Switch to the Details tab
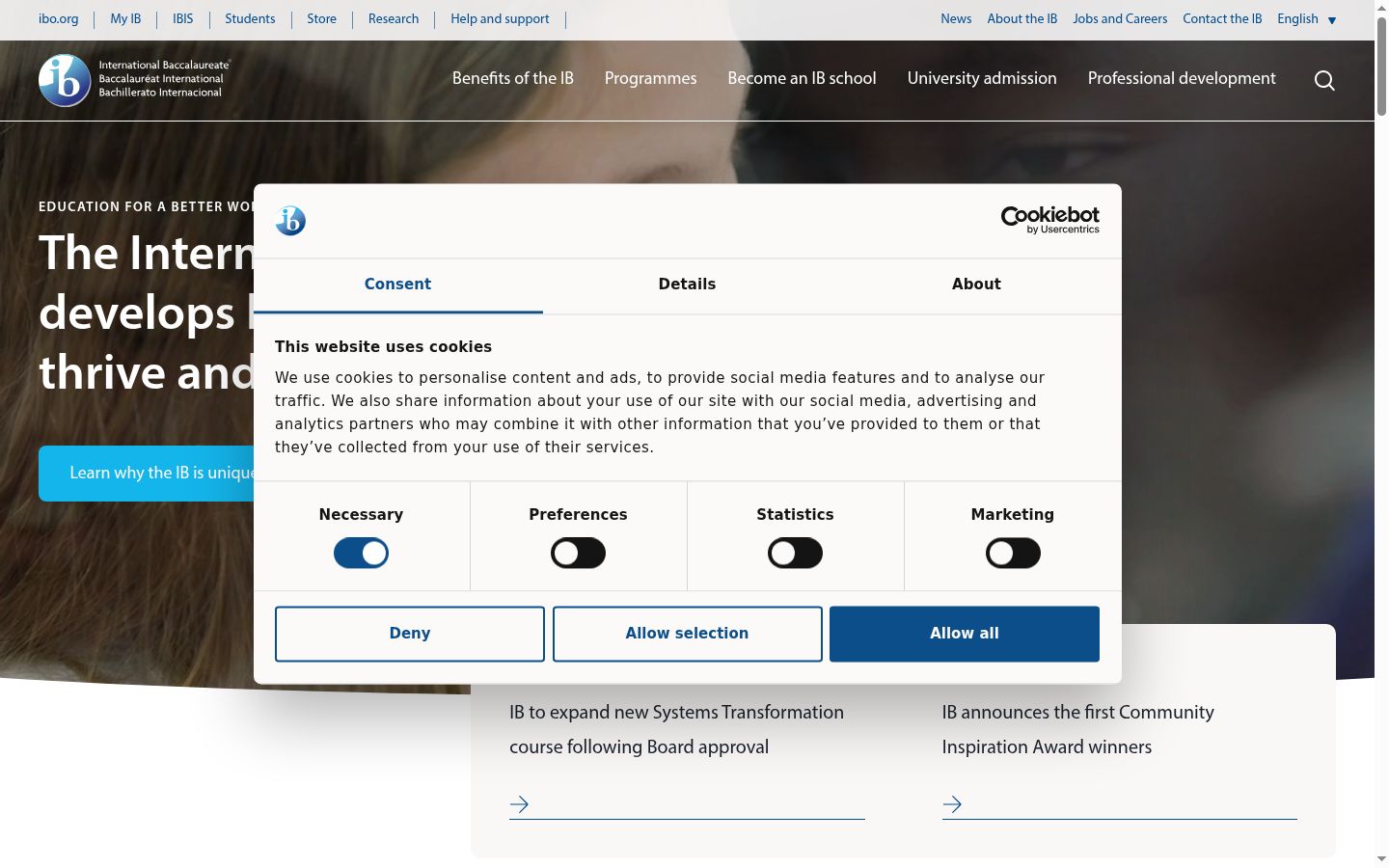The width and height of the screenshot is (1389, 868). coord(687,285)
